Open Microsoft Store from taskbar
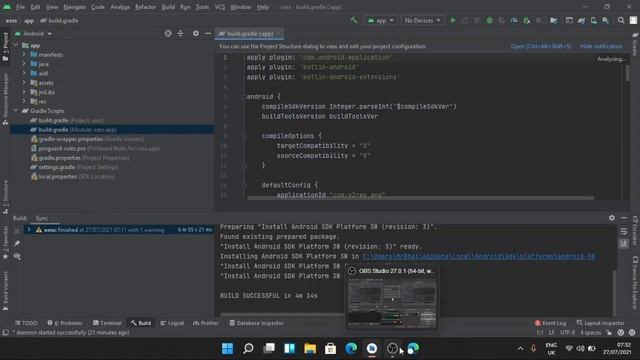The image size is (640, 360). tap(330, 349)
